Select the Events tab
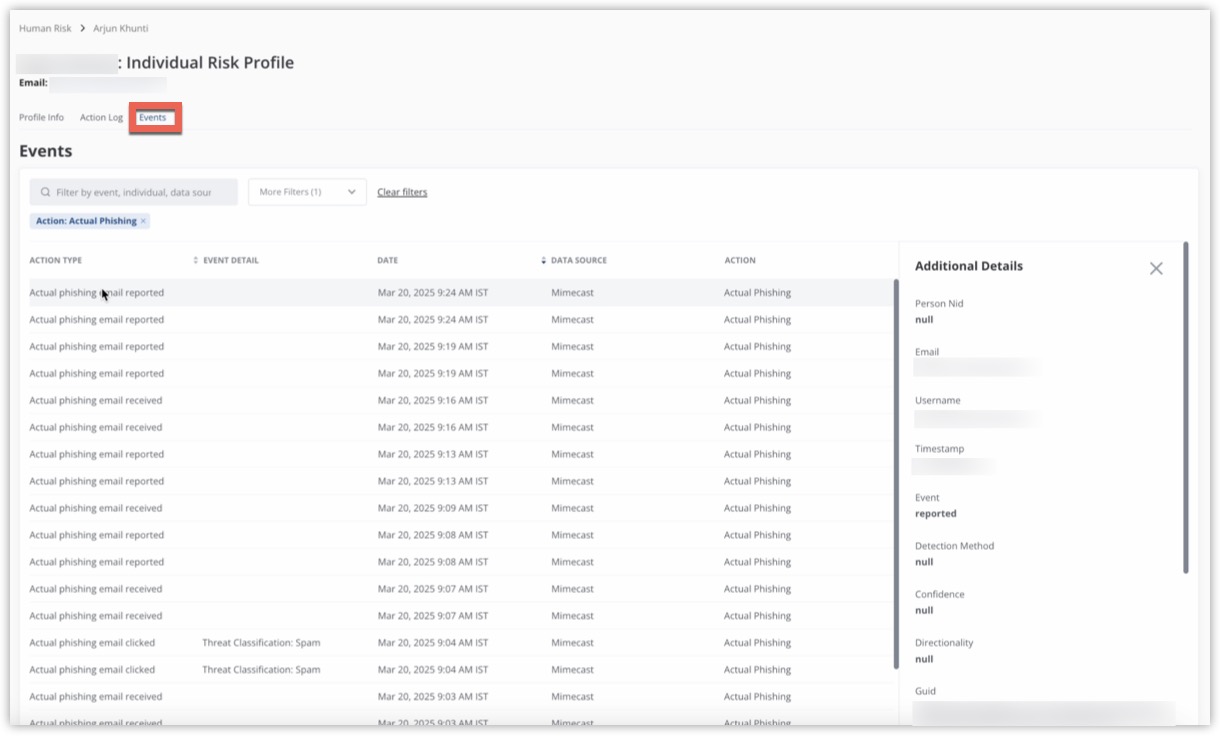 point(153,117)
